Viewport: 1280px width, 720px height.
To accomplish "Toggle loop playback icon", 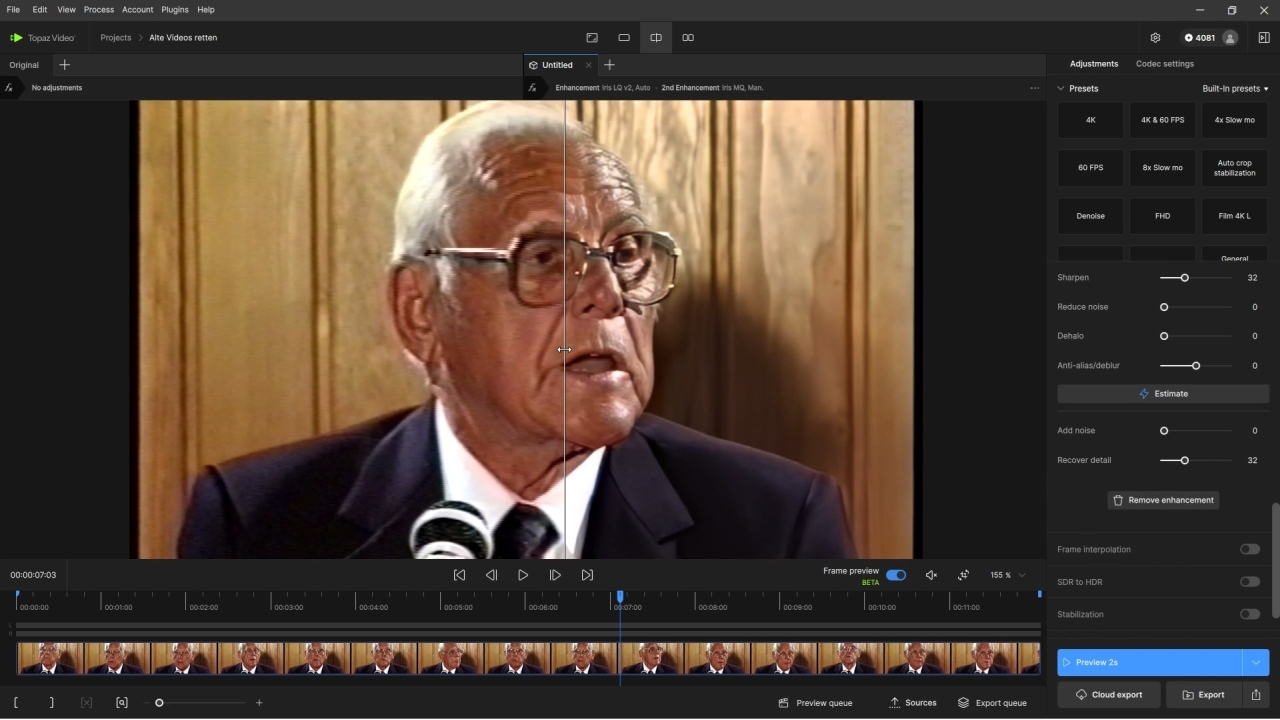I will pyautogui.click(x=963, y=575).
